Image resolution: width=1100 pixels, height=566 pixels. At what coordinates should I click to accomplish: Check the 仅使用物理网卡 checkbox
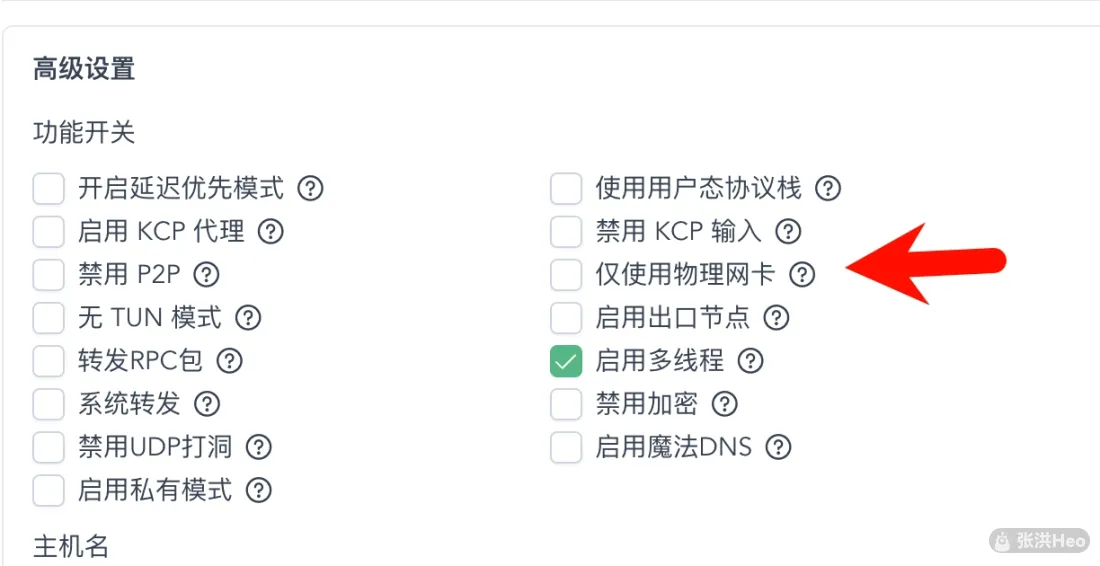click(x=566, y=275)
